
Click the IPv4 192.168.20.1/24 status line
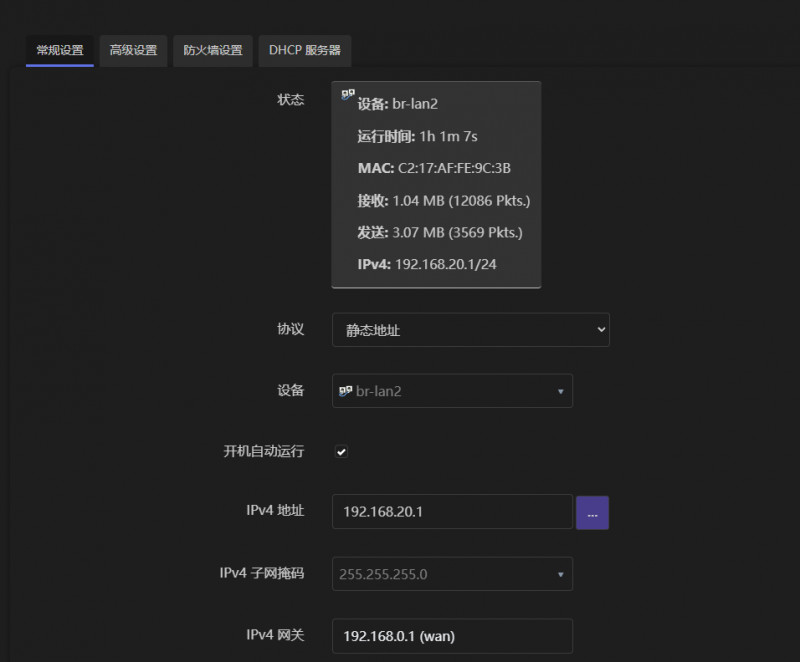click(x=427, y=264)
